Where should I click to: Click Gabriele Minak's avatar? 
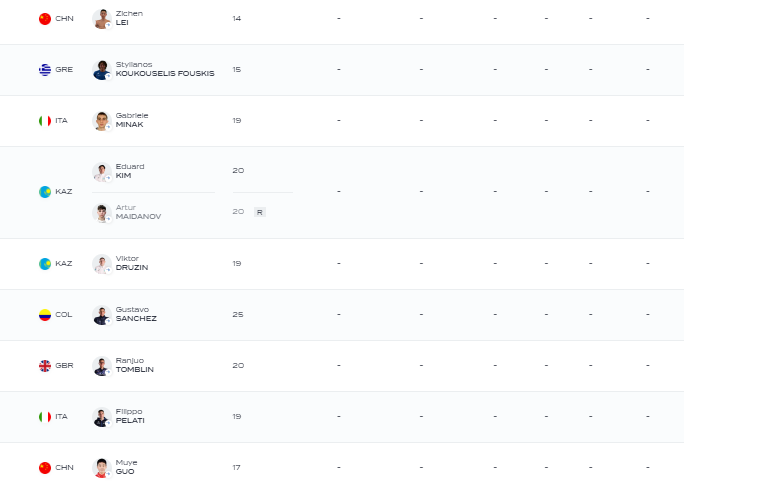[x=101, y=121]
